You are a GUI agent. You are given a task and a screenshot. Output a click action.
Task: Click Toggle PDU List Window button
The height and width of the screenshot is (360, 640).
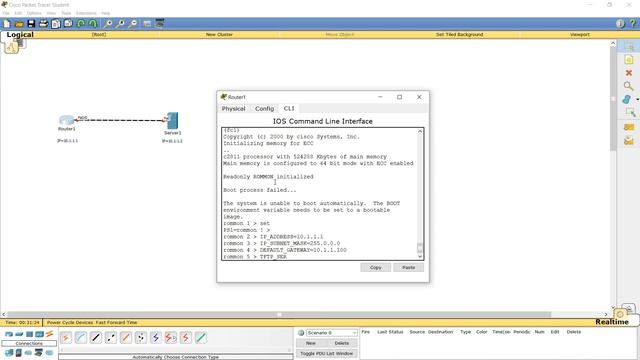click(x=327, y=353)
